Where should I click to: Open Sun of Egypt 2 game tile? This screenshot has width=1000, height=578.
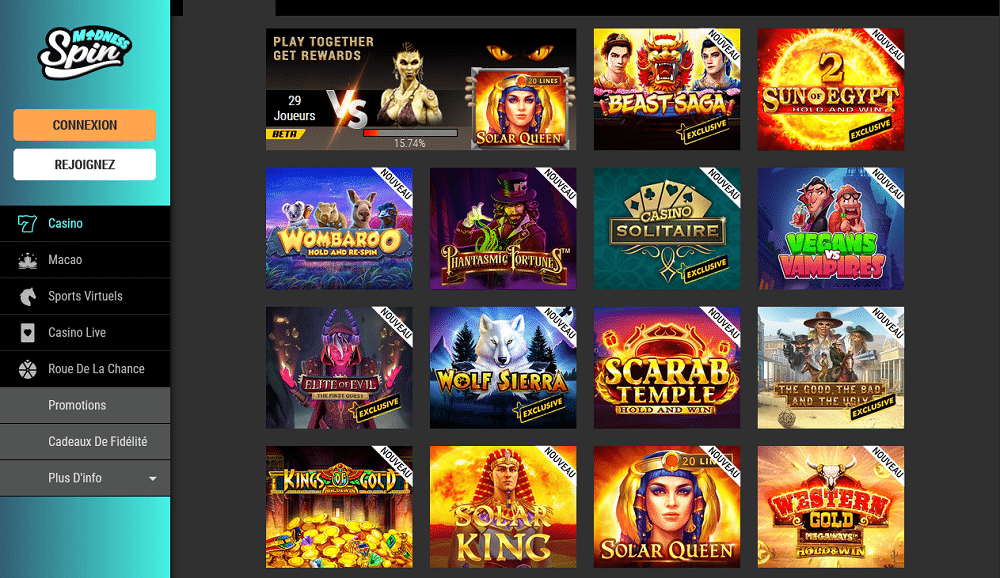coord(831,89)
